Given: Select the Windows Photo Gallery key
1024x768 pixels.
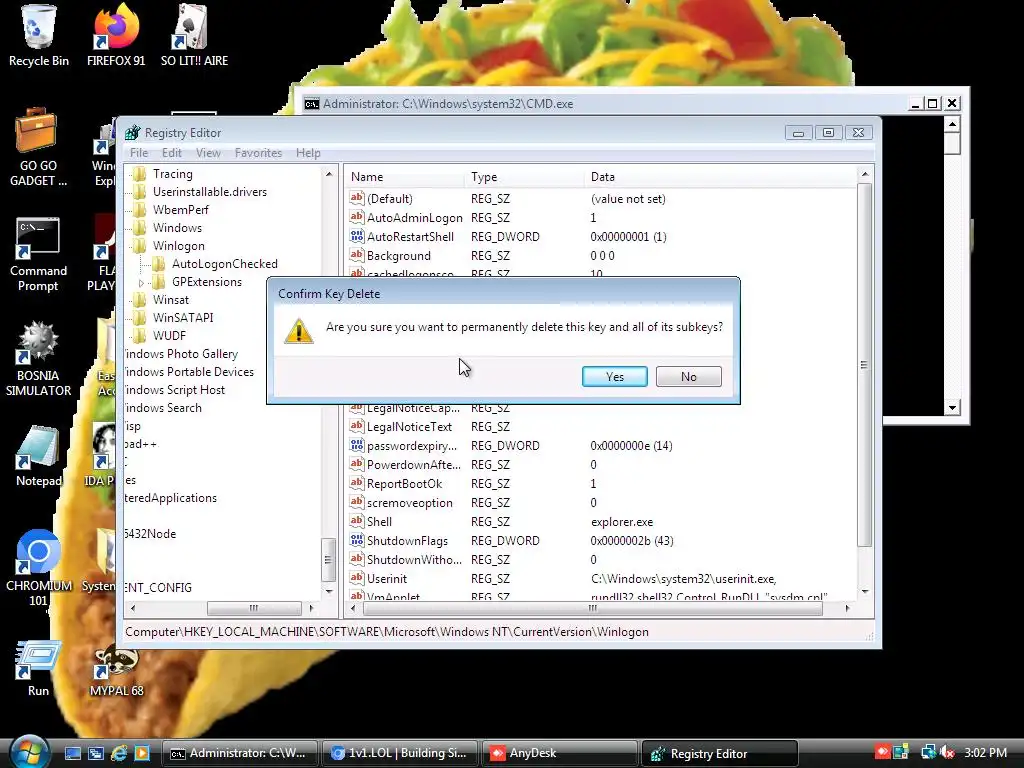Looking at the screenshot, I should 181,354.
